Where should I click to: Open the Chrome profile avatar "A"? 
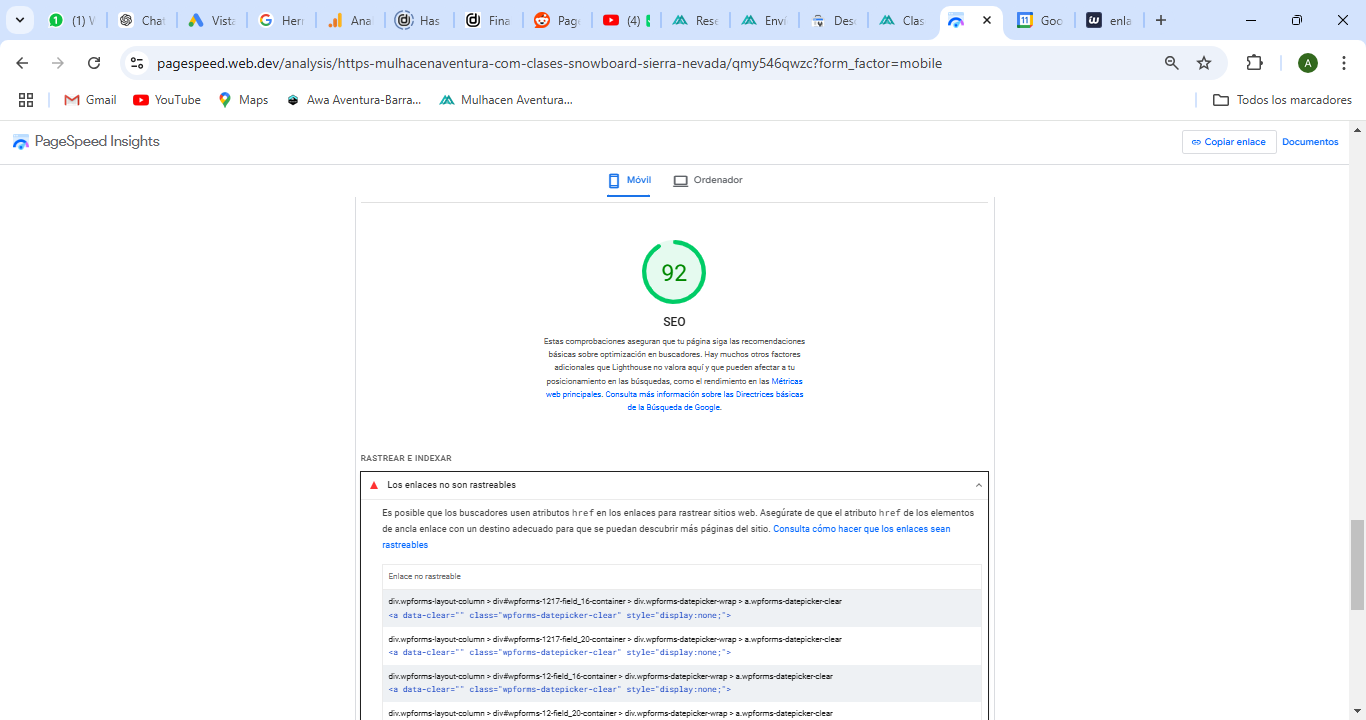point(1308,63)
